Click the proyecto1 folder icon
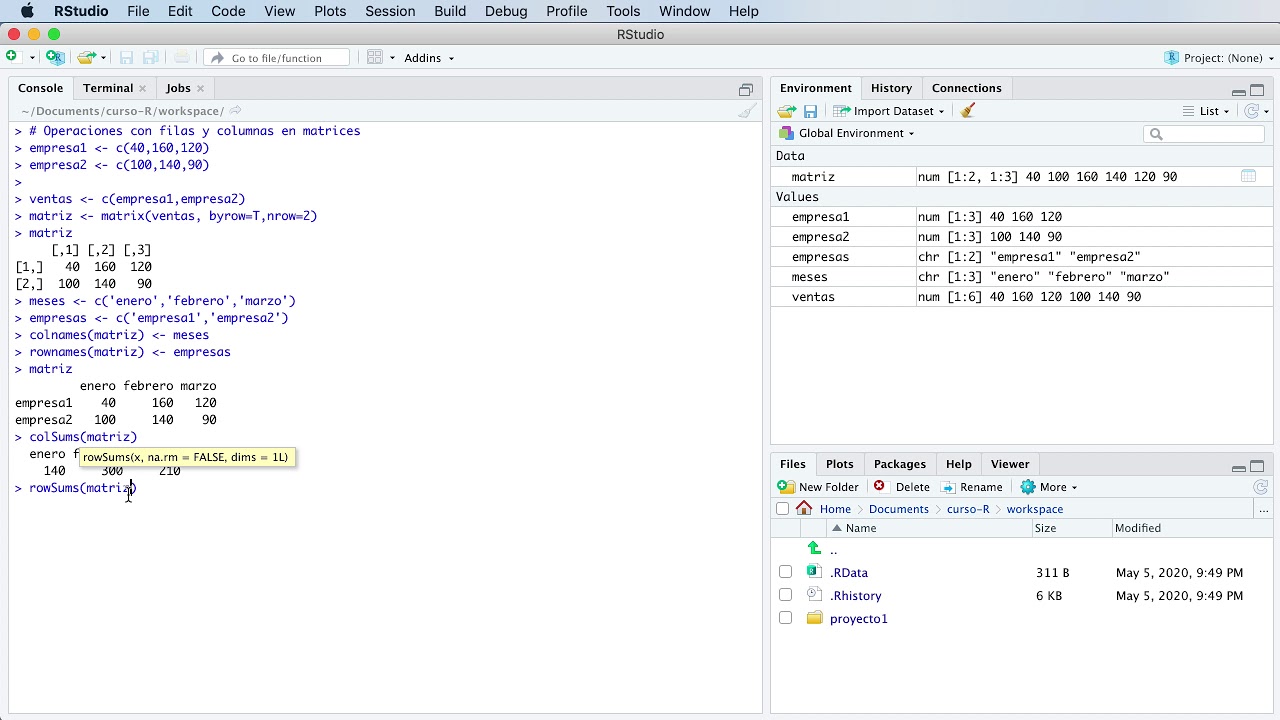 pos(814,618)
